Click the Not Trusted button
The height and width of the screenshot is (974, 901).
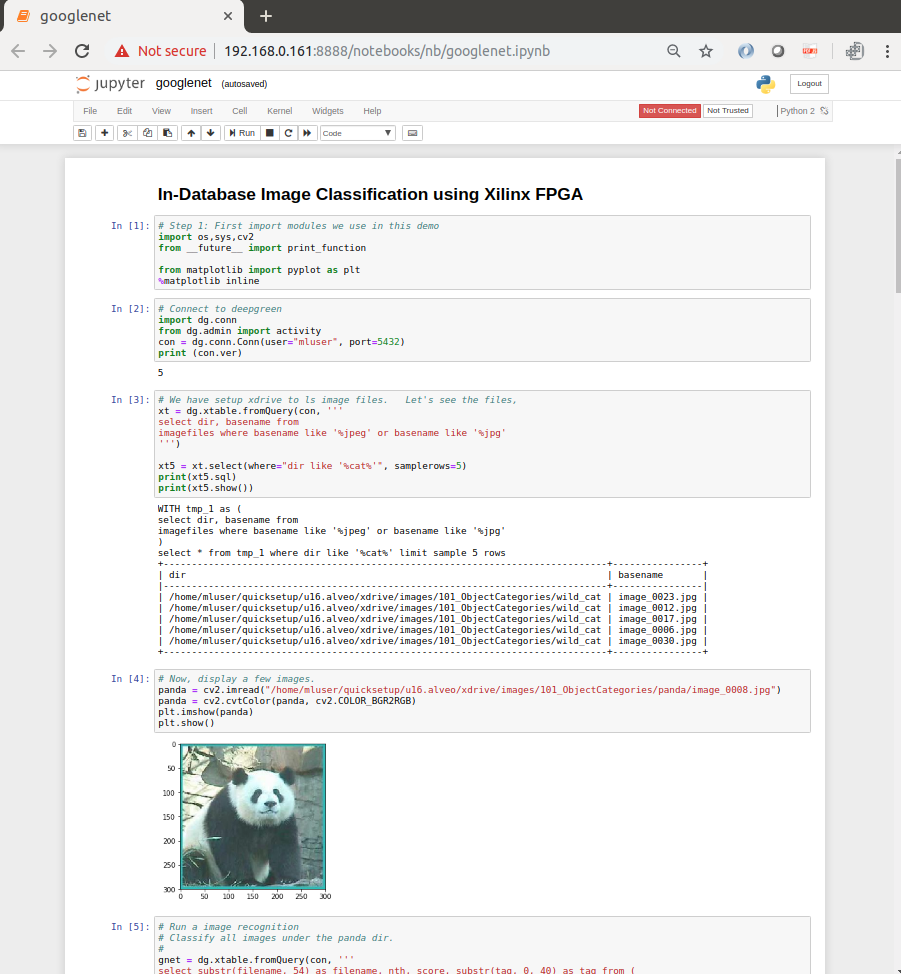pos(728,111)
